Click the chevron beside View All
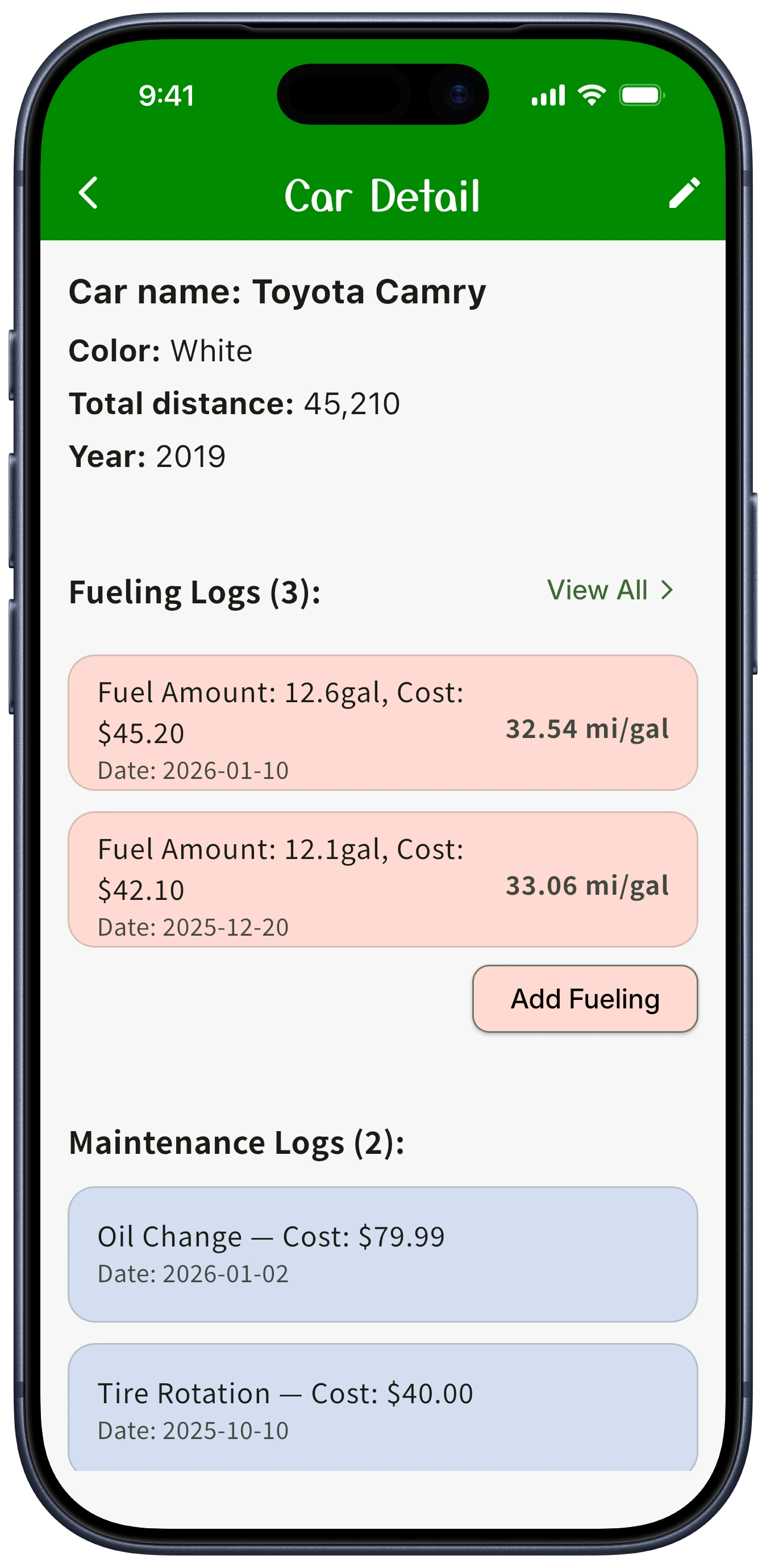Viewport: 766px width, 1568px height. [667, 590]
